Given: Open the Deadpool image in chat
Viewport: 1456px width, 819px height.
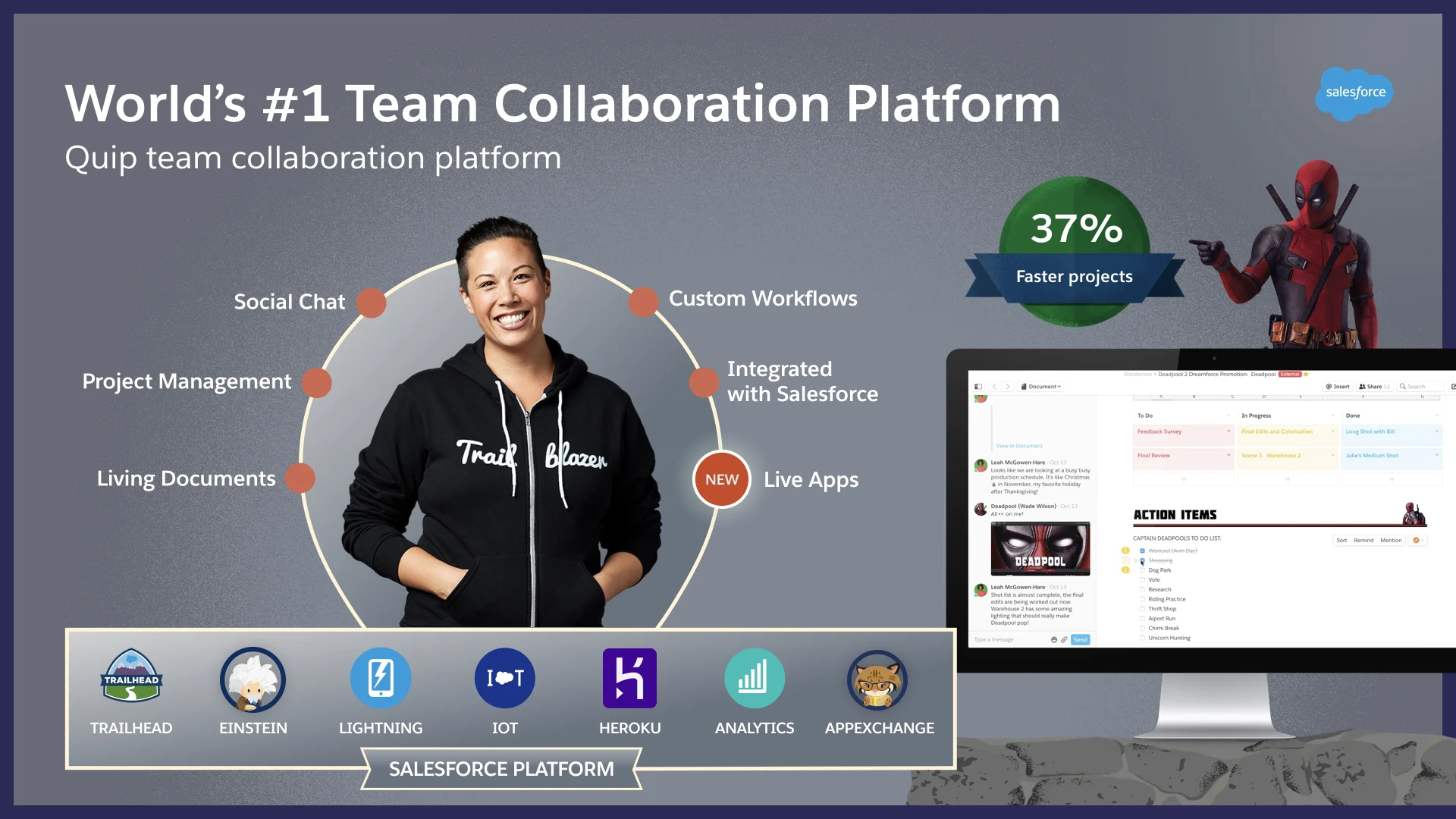Looking at the screenshot, I should point(1040,548).
